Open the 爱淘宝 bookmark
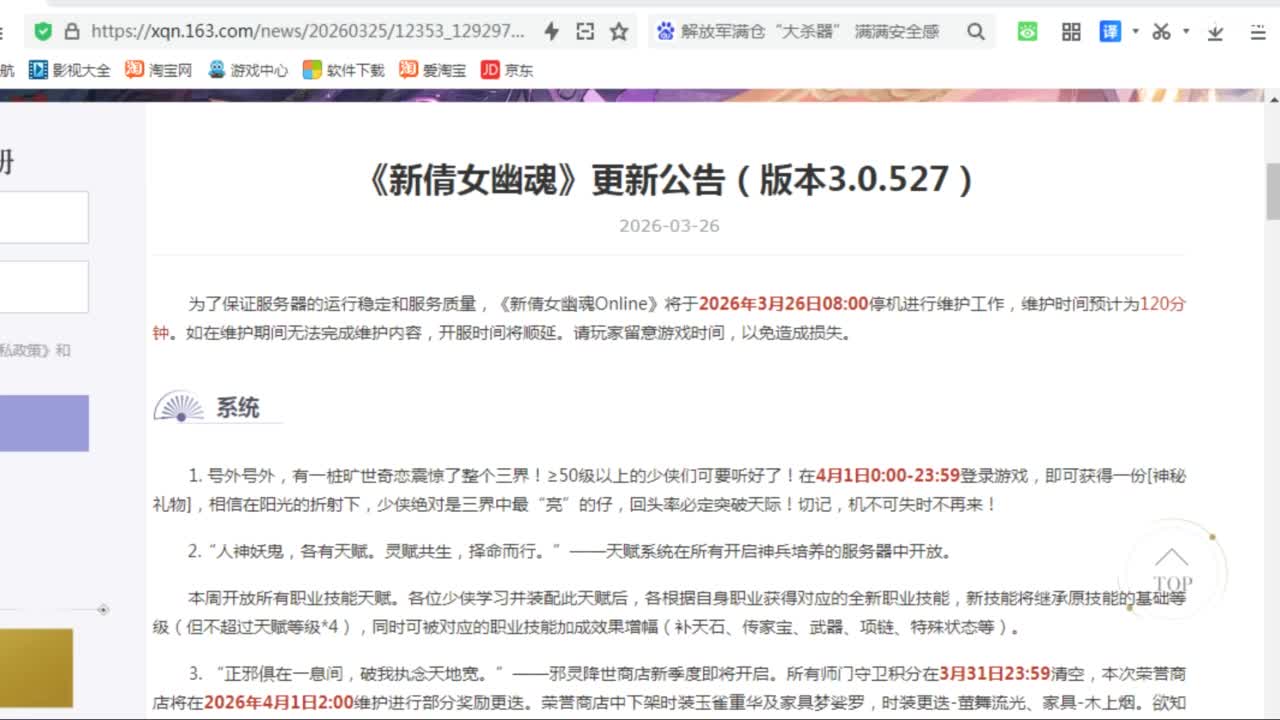 click(433, 70)
